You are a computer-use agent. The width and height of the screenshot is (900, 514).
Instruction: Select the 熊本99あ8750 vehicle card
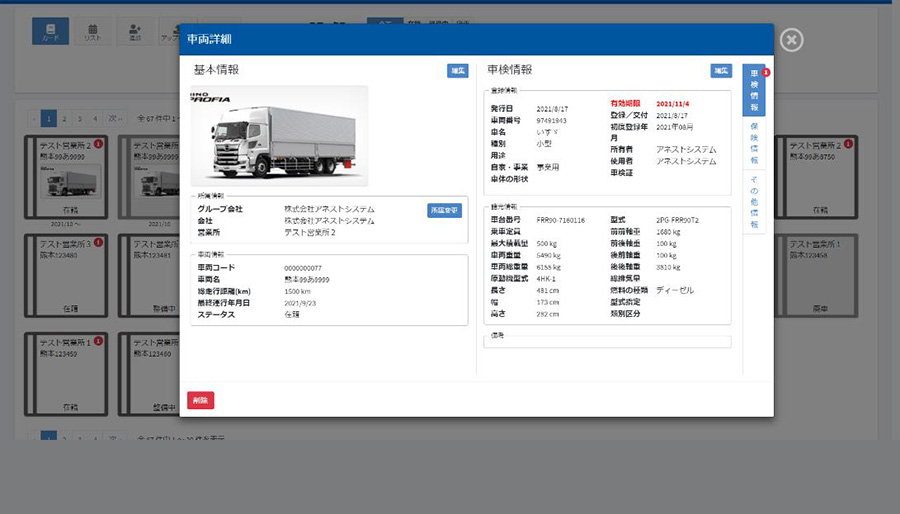point(820,177)
